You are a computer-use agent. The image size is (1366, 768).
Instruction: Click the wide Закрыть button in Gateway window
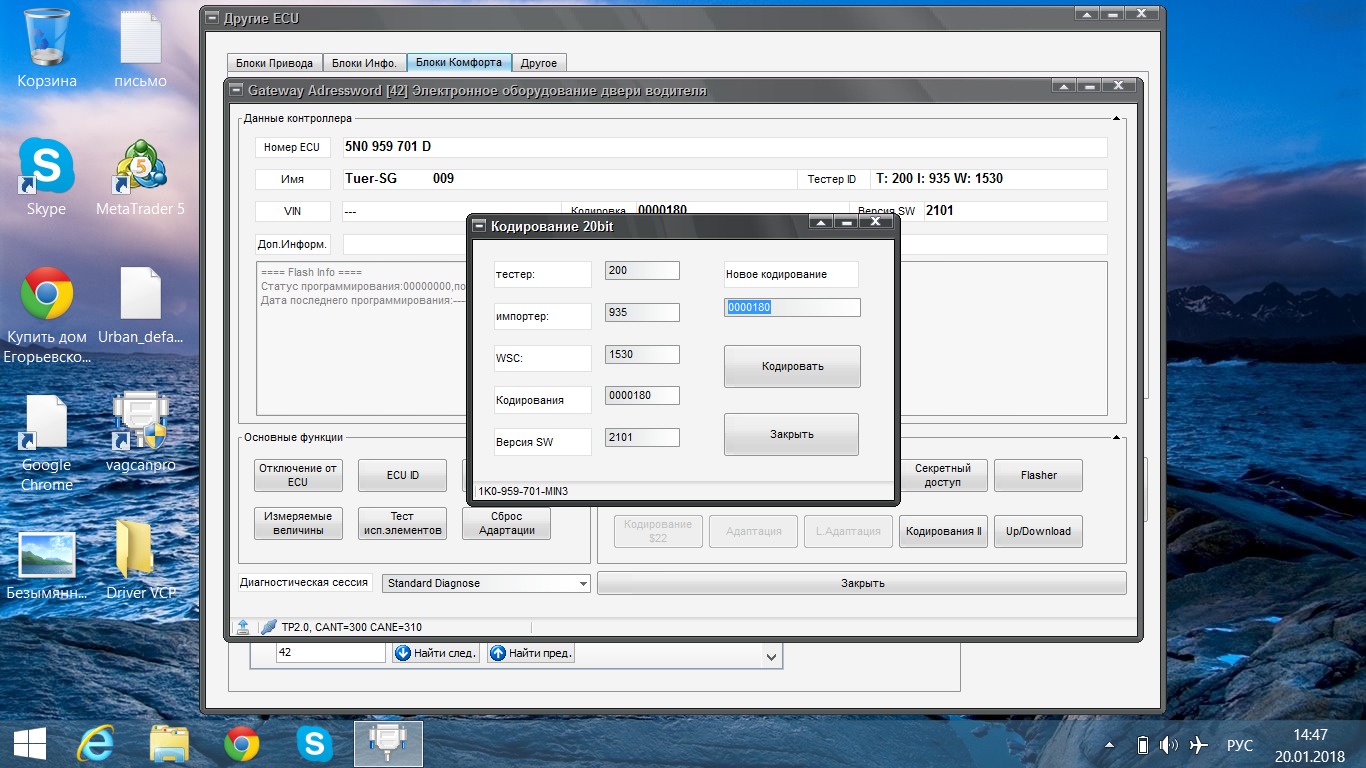pos(861,583)
